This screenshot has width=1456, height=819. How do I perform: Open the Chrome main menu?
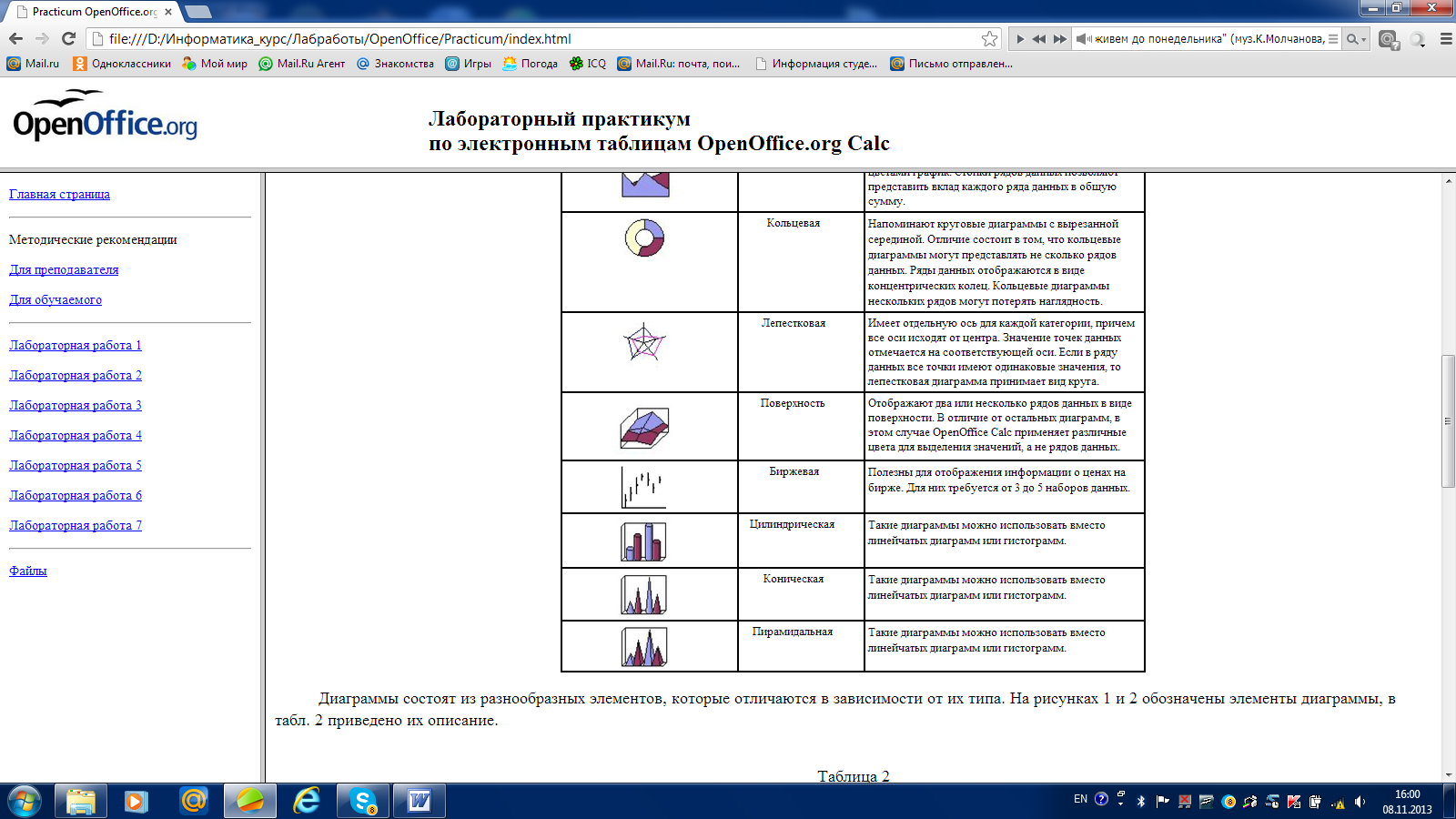coord(1446,39)
